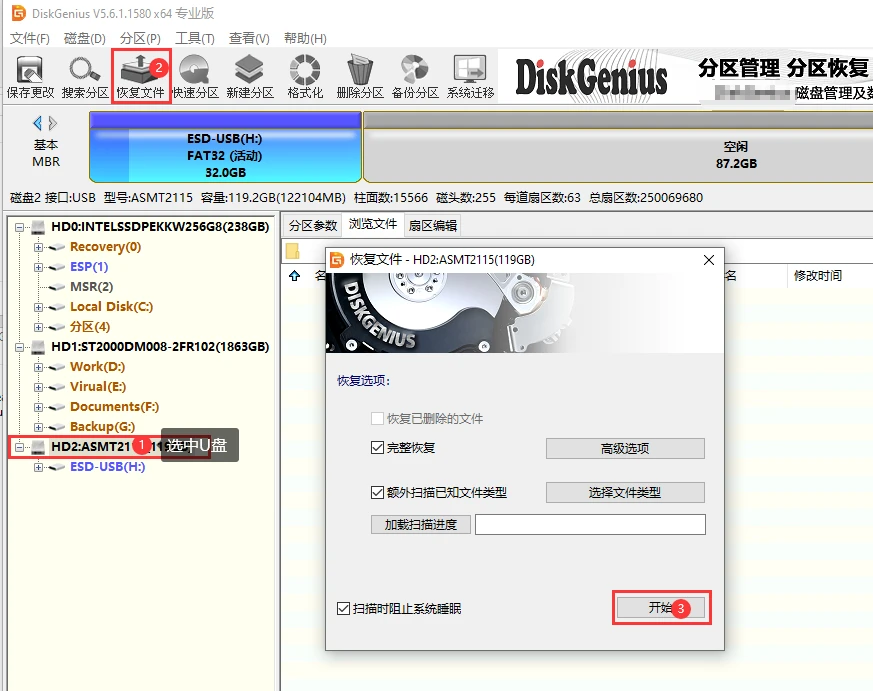This screenshot has height=691, width=873.
Task: Click the 格式化 format icon
Action: pos(305,76)
